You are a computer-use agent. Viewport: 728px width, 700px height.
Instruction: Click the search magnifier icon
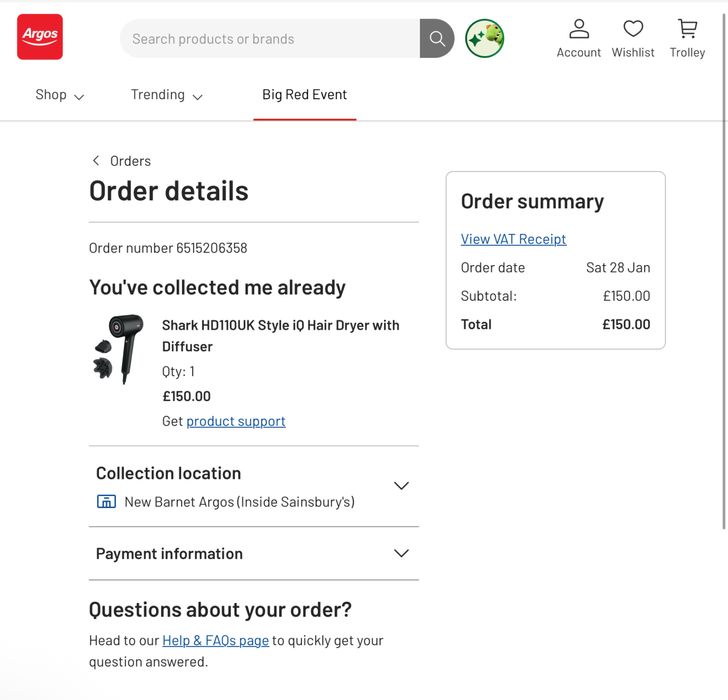pos(437,39)
